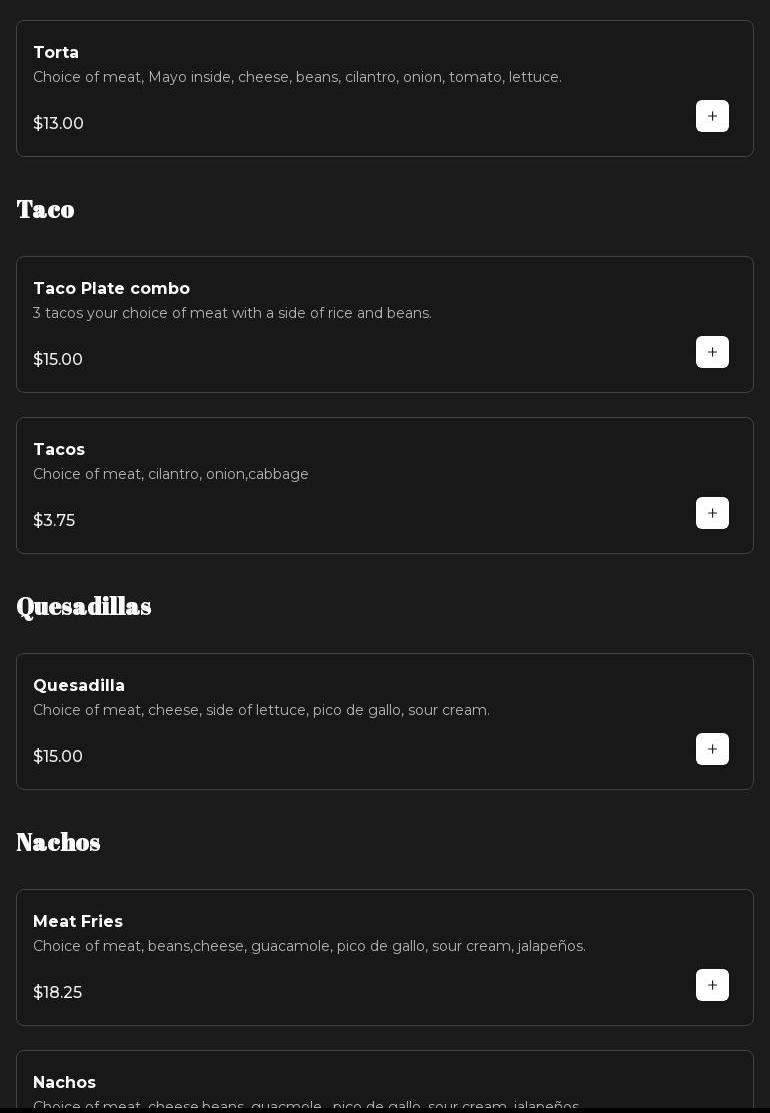The height and width of the screenshot is (1113, 770).
Task: Click the $18.25 Meat Fries price
Action: click(57, 993)
